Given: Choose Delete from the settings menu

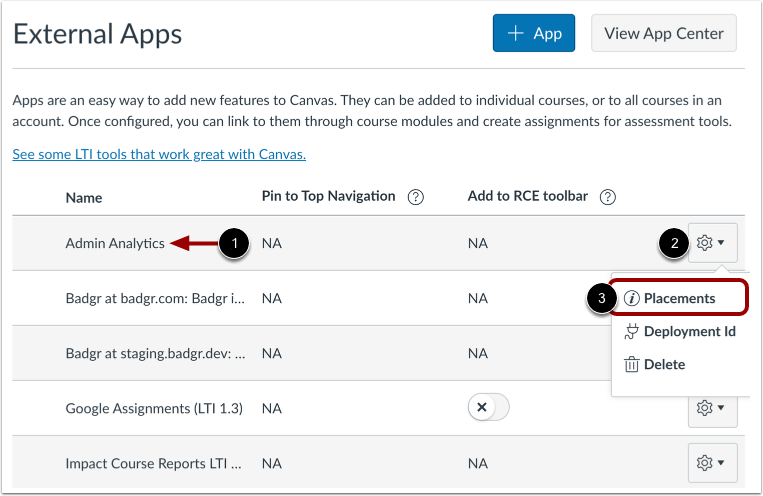Looking at the screenshot, I should pos(664,365).
